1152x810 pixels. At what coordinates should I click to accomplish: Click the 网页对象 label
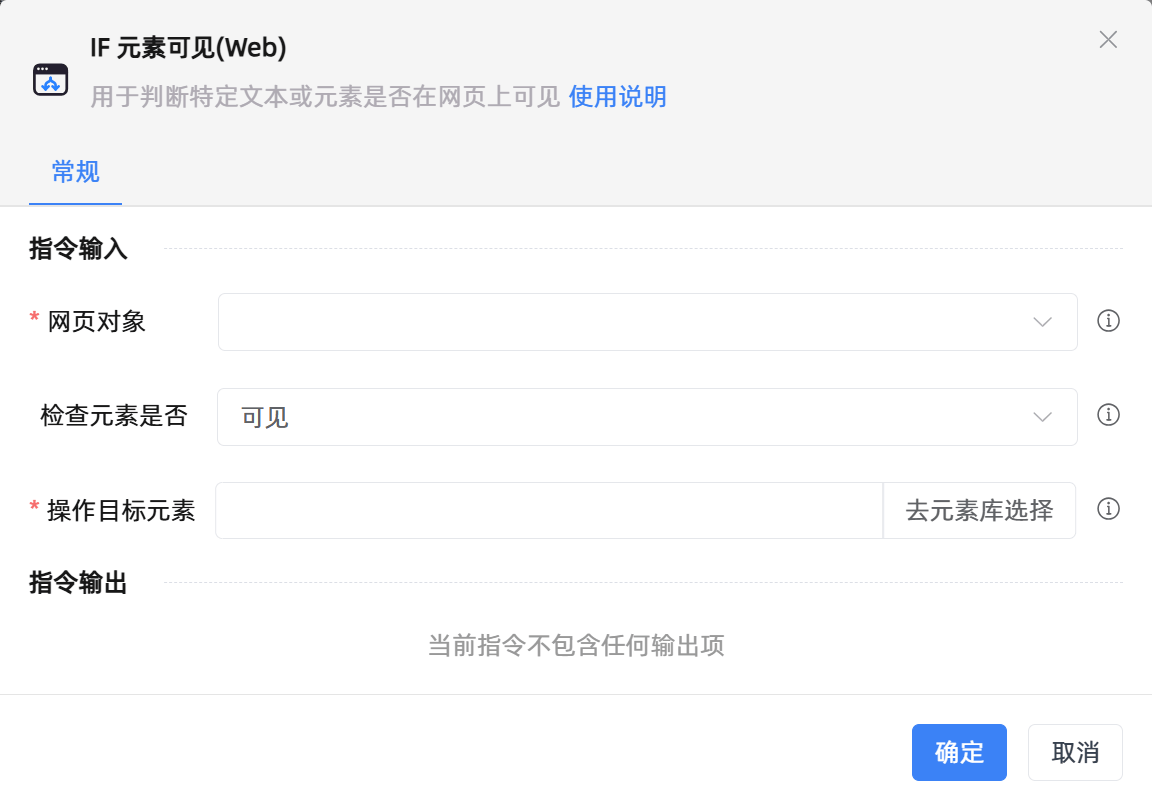click(96, 322)
